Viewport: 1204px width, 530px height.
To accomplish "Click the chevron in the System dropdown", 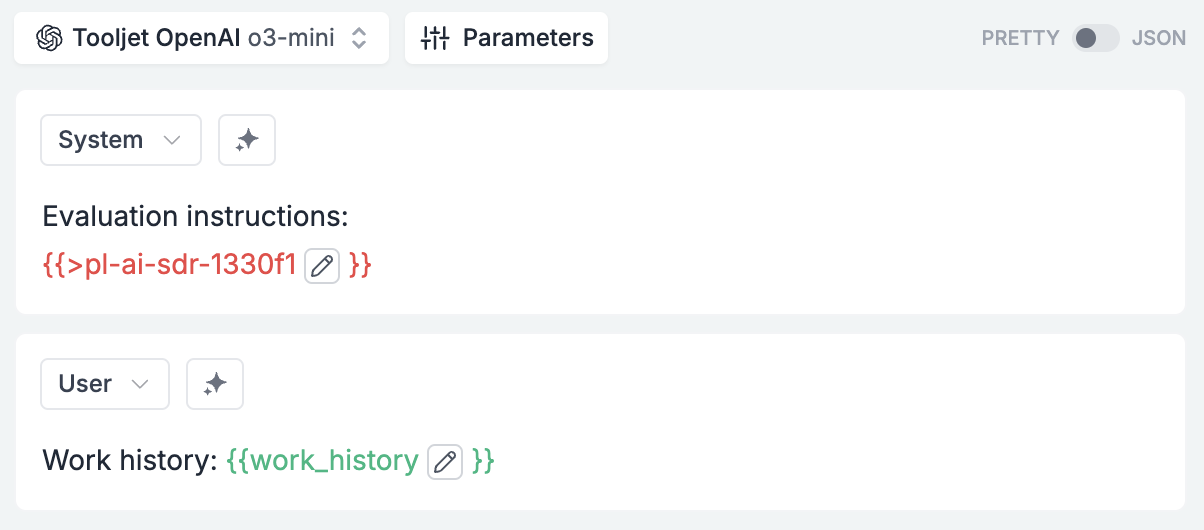I will click(x=172, y=141).
